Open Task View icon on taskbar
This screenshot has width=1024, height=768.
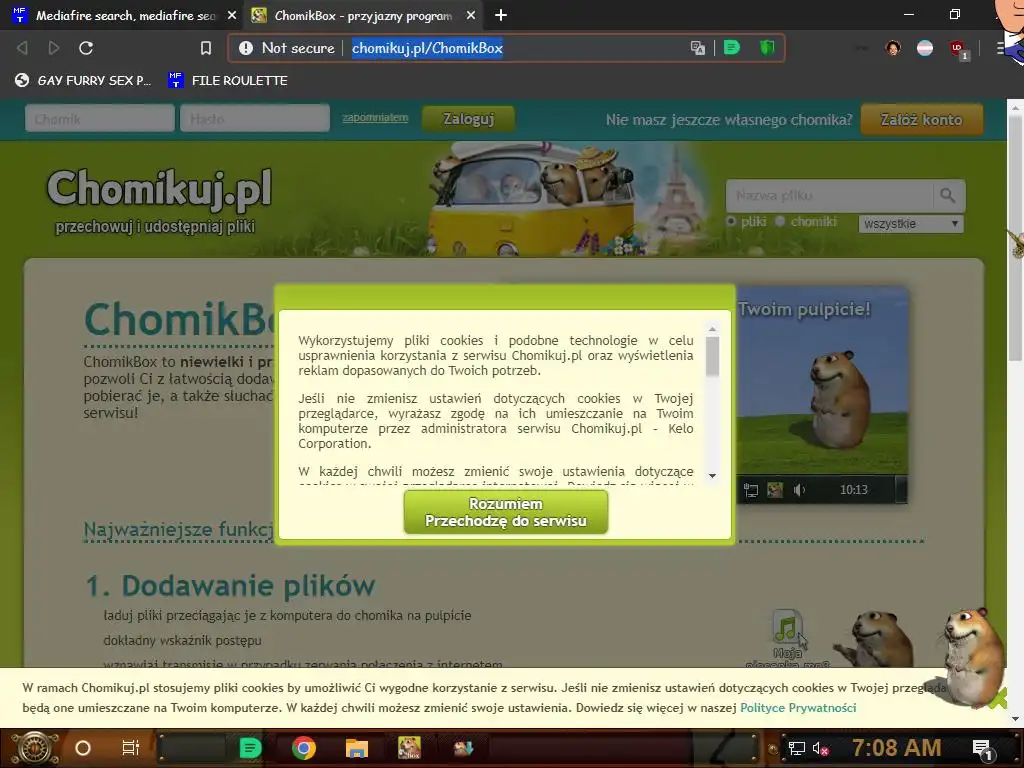point(131,748)
